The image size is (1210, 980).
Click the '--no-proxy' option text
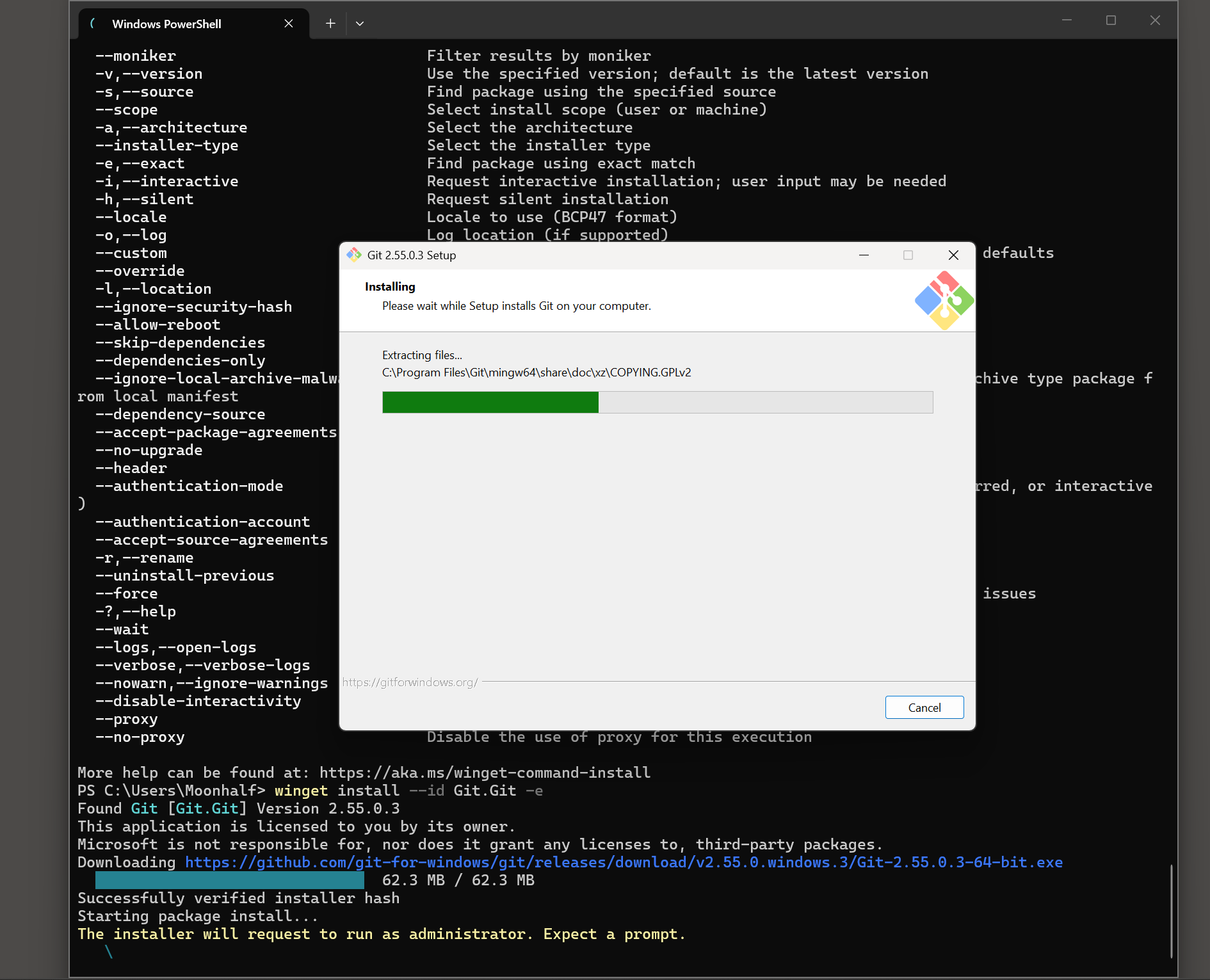(140, 737)
